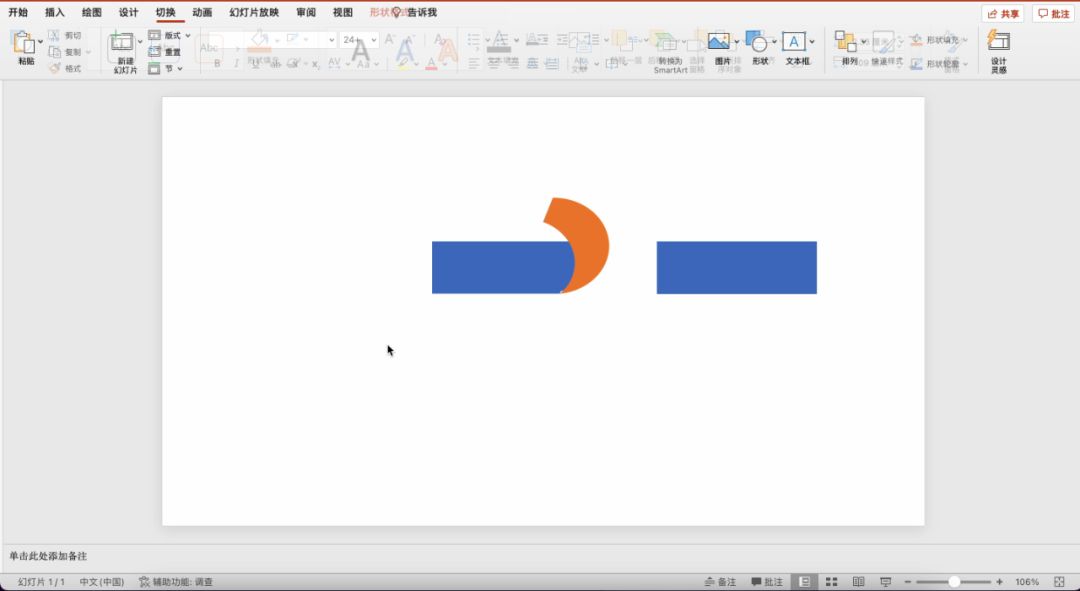Click the 排列 arrange icon
Viewport: 1080px width, 591px height.
(846, 42)
